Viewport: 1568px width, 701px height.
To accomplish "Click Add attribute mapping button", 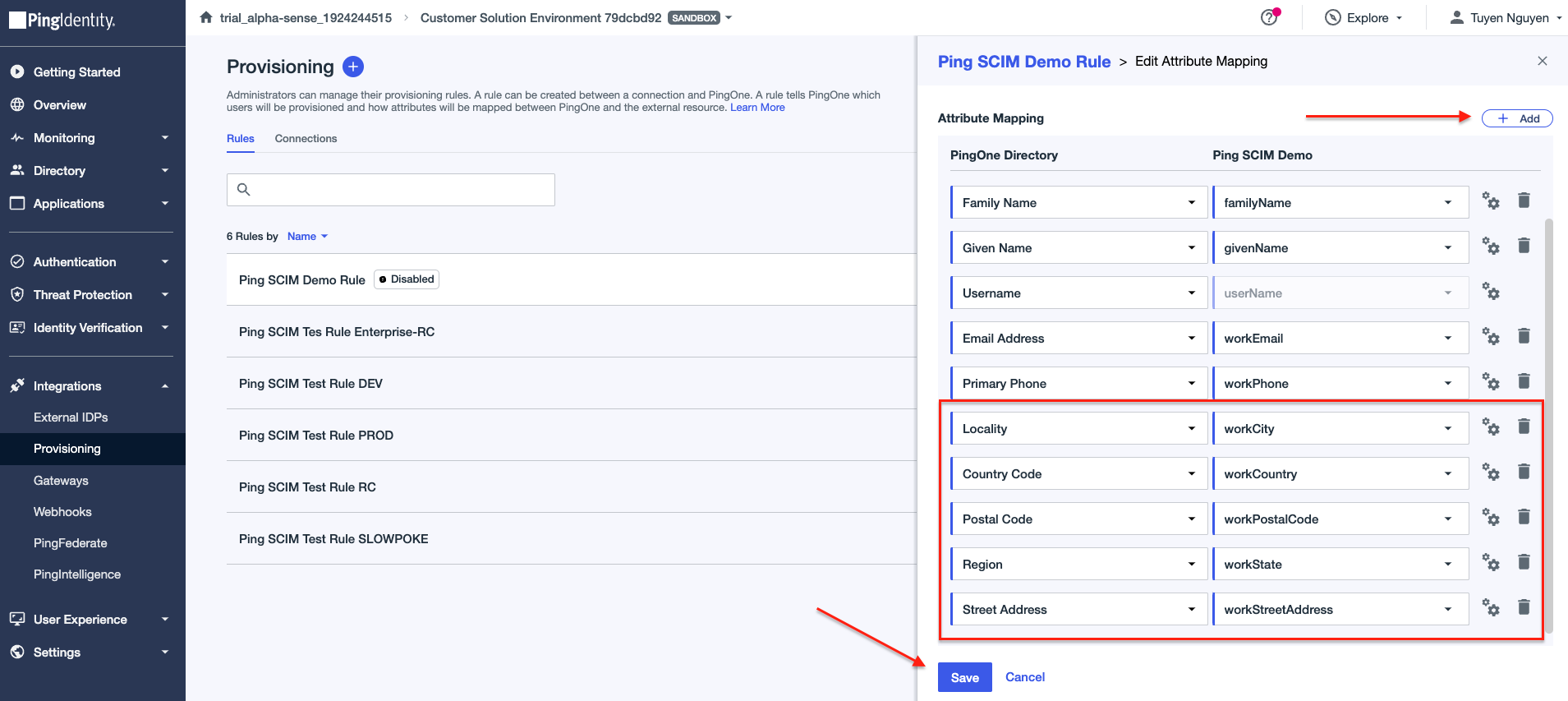I will coord(1517,118).
